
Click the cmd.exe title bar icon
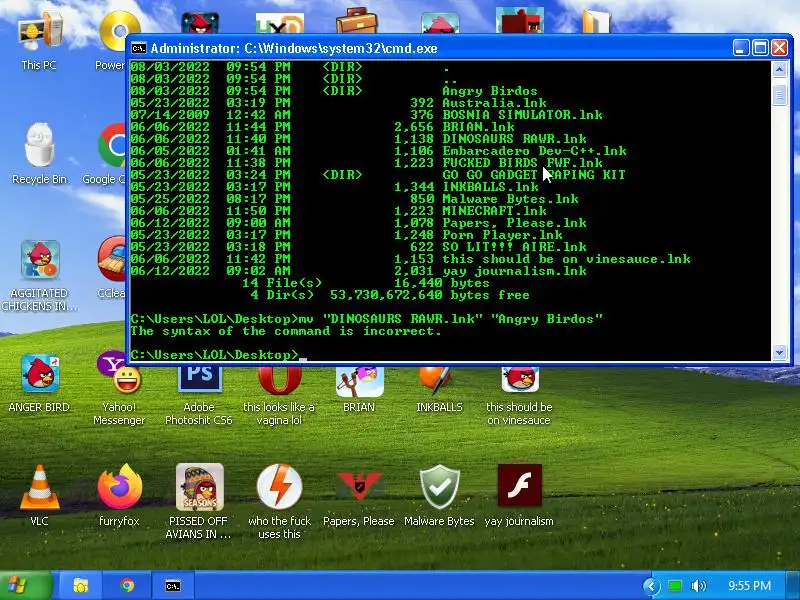[x=139, y=48]
